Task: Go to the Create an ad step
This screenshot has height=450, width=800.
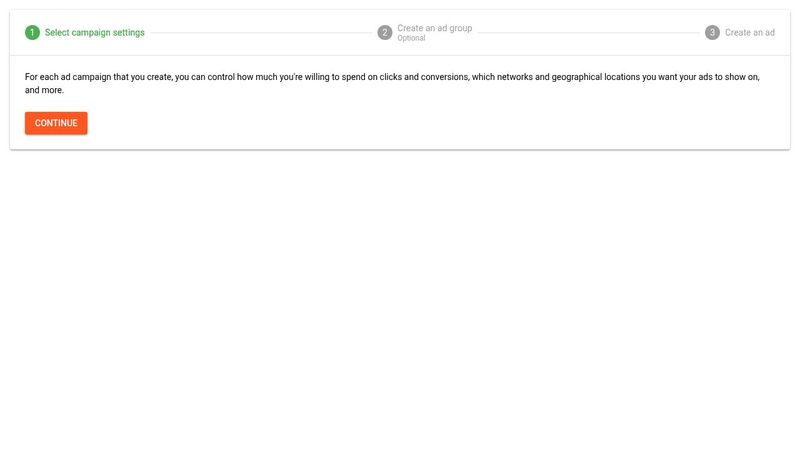Action: tap(749, 33)
